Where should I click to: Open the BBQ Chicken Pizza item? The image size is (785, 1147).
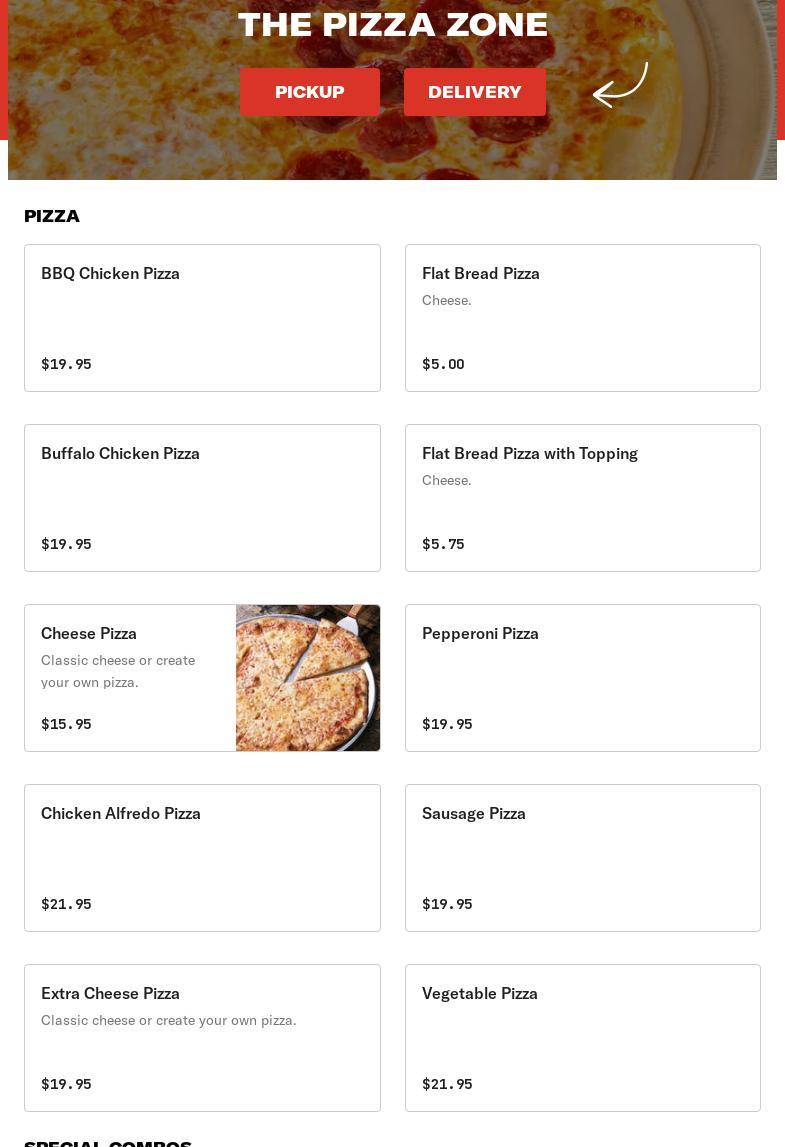(x=202, y=318)
